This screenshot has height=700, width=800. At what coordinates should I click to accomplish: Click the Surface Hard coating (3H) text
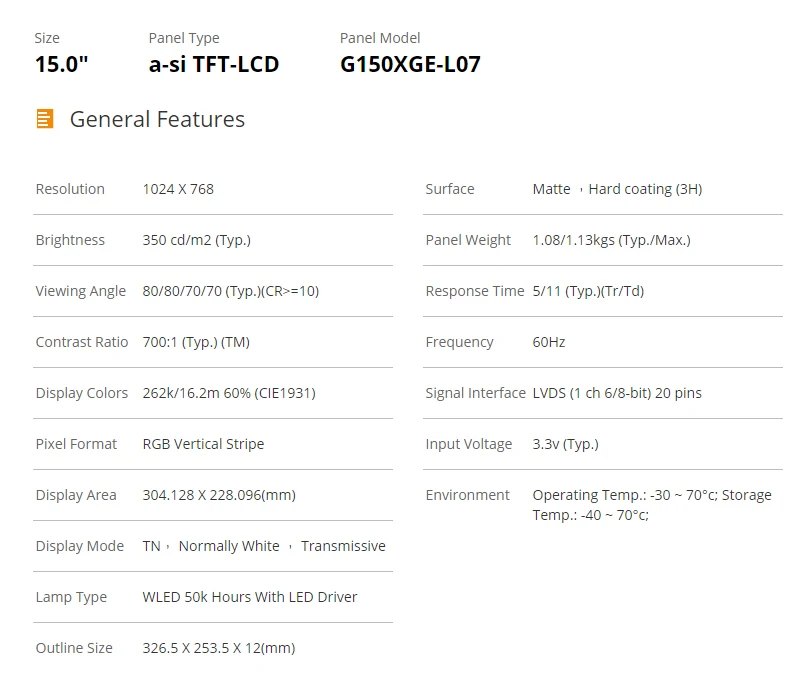(645, 189)
